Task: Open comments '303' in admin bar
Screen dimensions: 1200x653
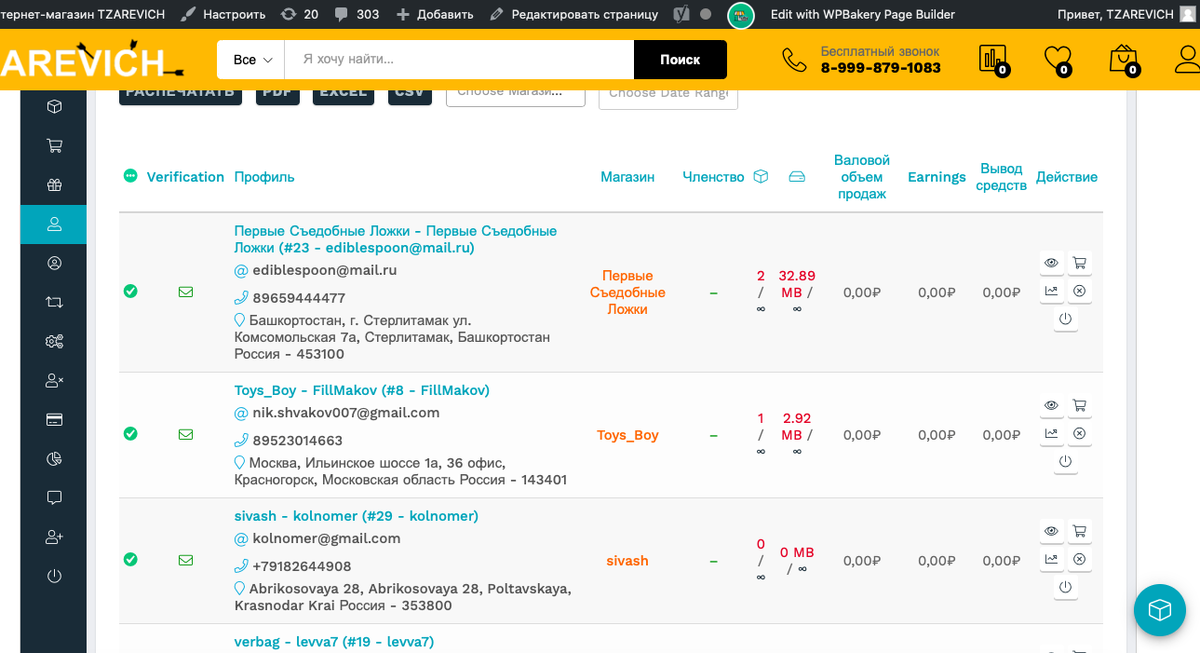Action: (x=357, y=14)
